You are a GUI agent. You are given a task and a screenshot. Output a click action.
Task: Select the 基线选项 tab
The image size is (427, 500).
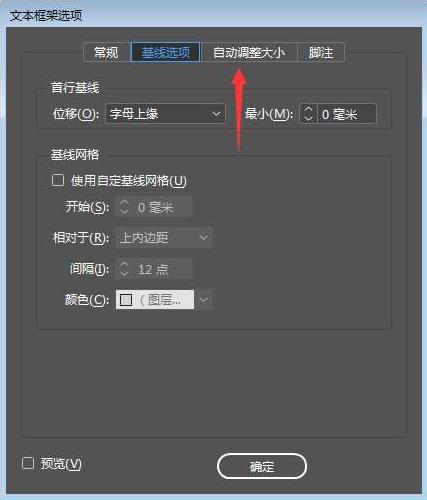point(166,52)
